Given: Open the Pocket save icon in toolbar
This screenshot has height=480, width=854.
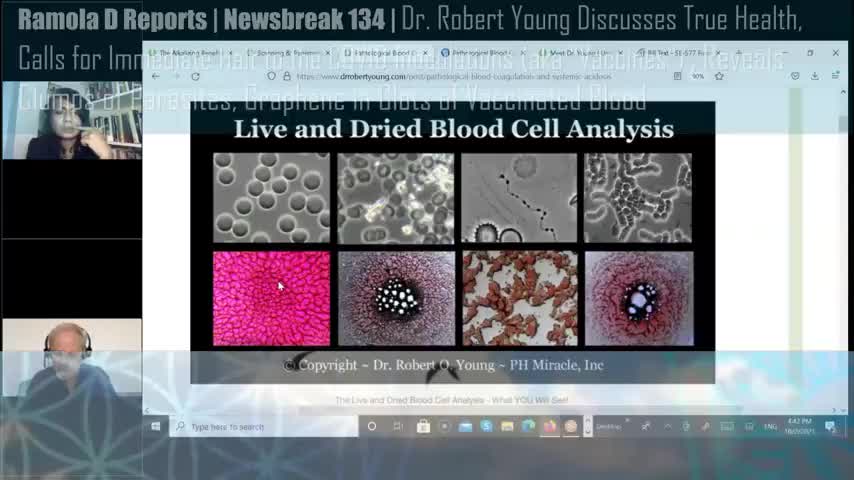Looking at the screenshot, I should (x=795, y=77).
